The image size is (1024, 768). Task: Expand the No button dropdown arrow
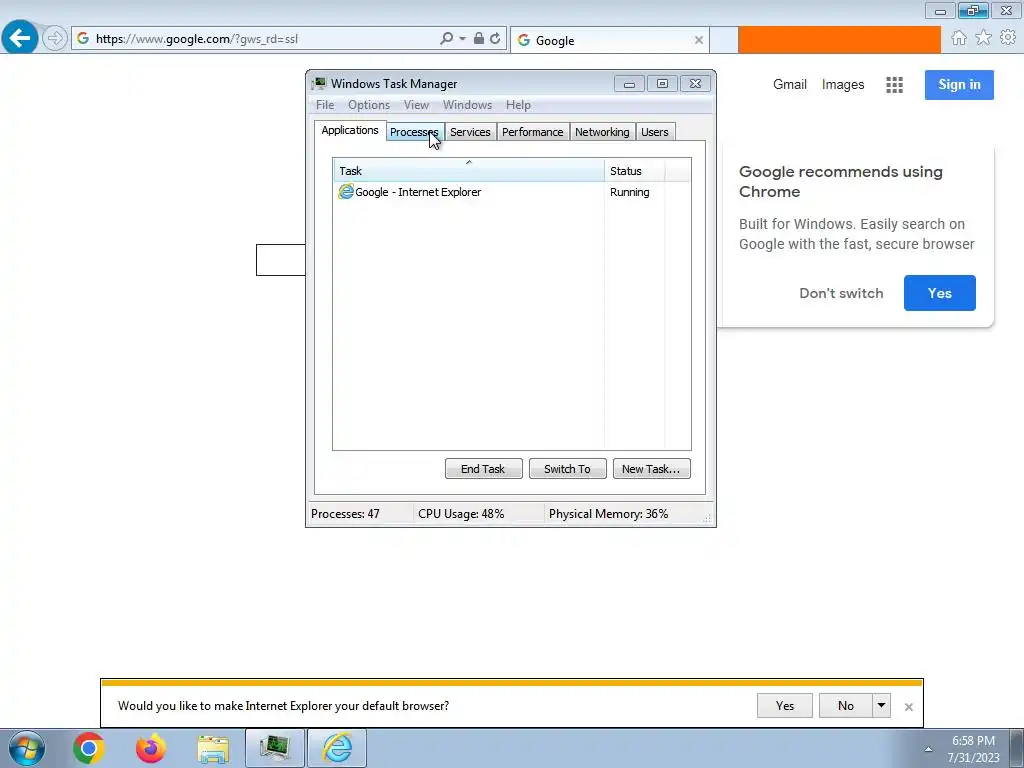[x=882, y=706]
